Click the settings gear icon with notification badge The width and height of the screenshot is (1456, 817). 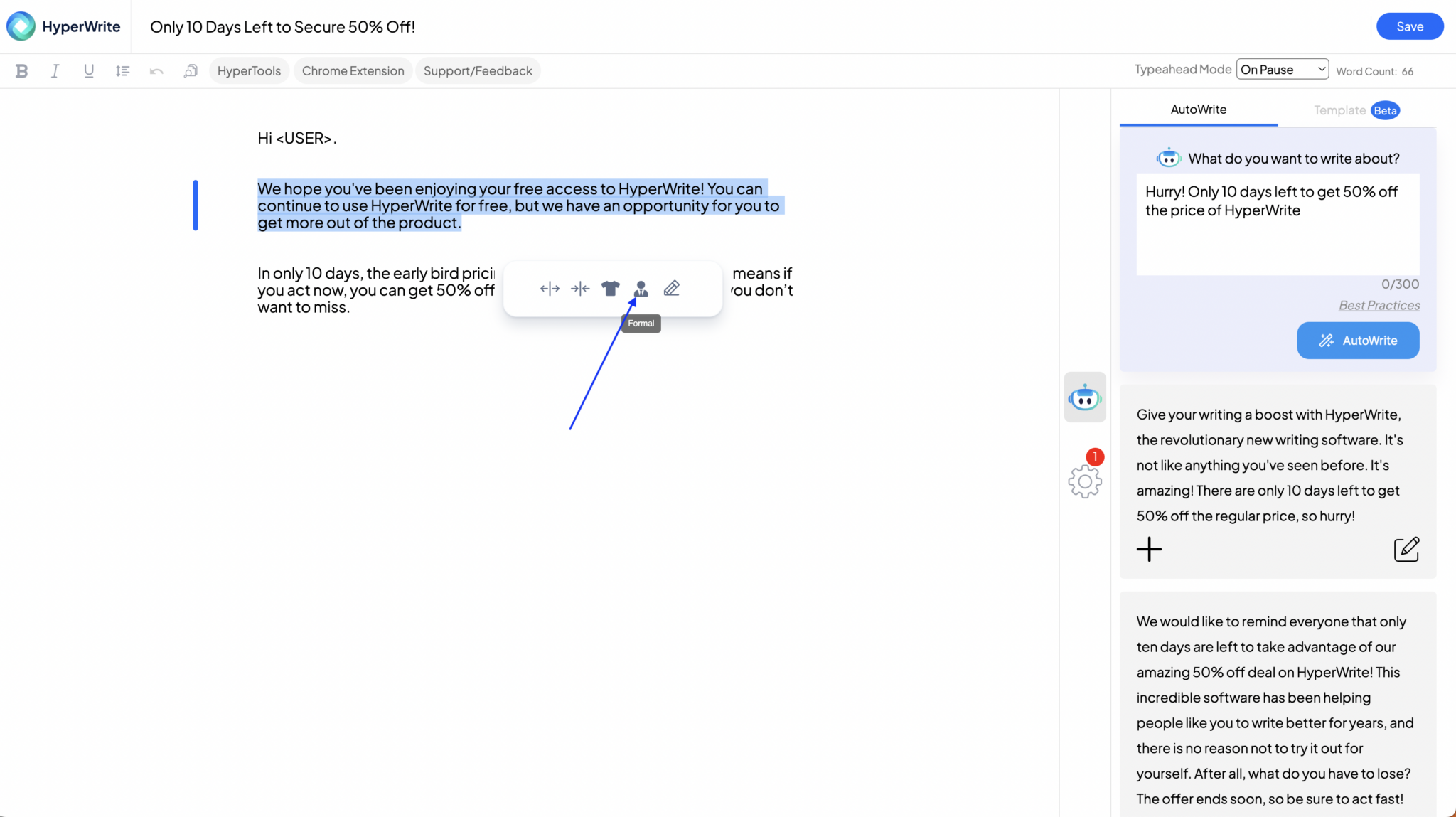(1084, 480)
